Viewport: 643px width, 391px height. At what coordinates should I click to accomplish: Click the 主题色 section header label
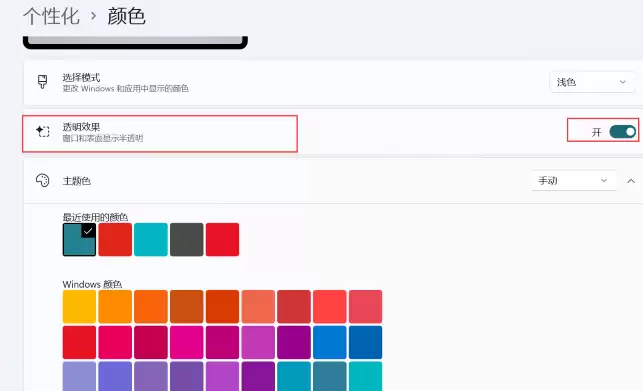pyautogui.click(x=77, y=181)
